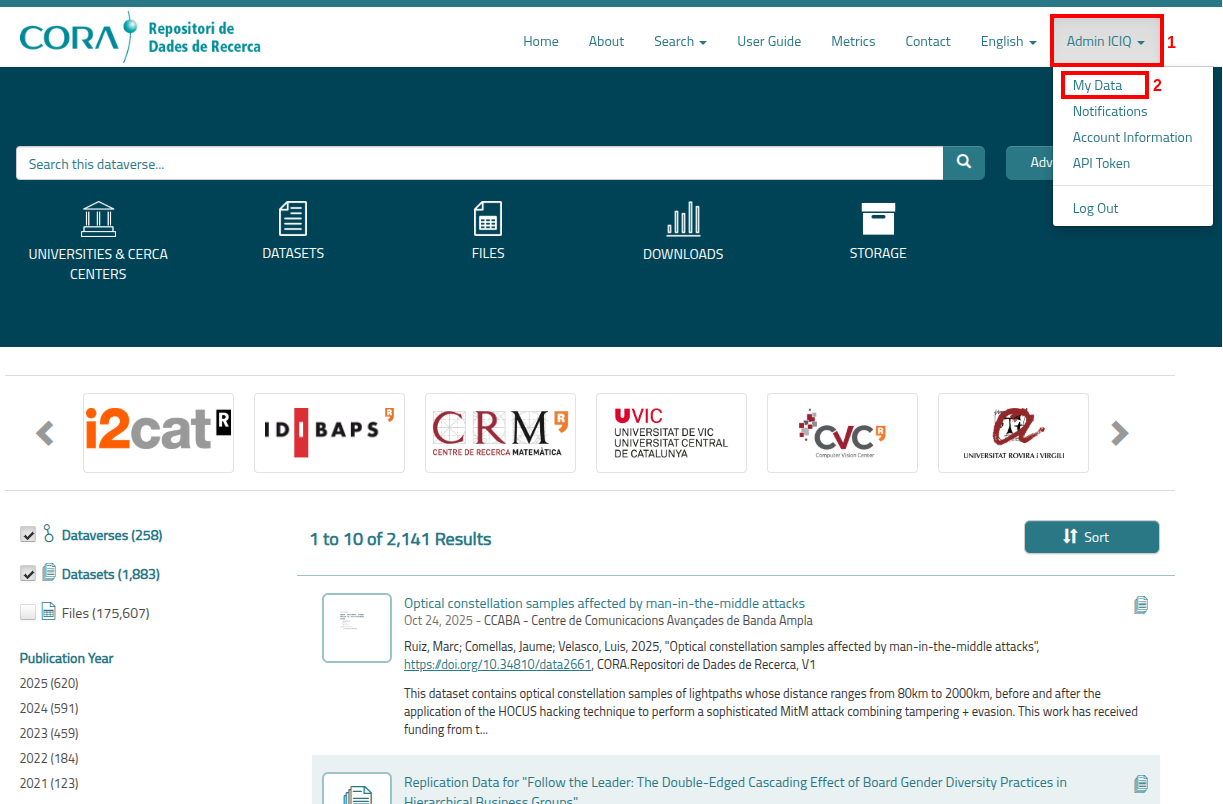The image size is (1223, 804).
Task: Enable the Files filter checkbox
Action: coord(28,613)
